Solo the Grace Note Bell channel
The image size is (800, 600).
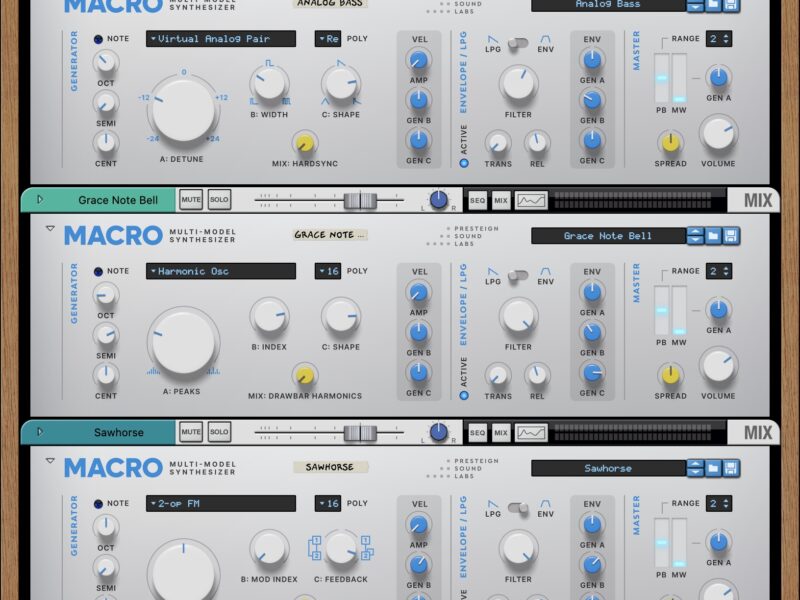[219, 200]
